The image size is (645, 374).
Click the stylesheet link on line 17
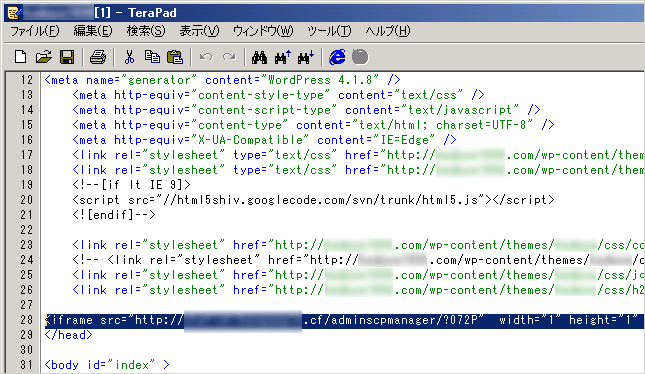coord(358,155)
